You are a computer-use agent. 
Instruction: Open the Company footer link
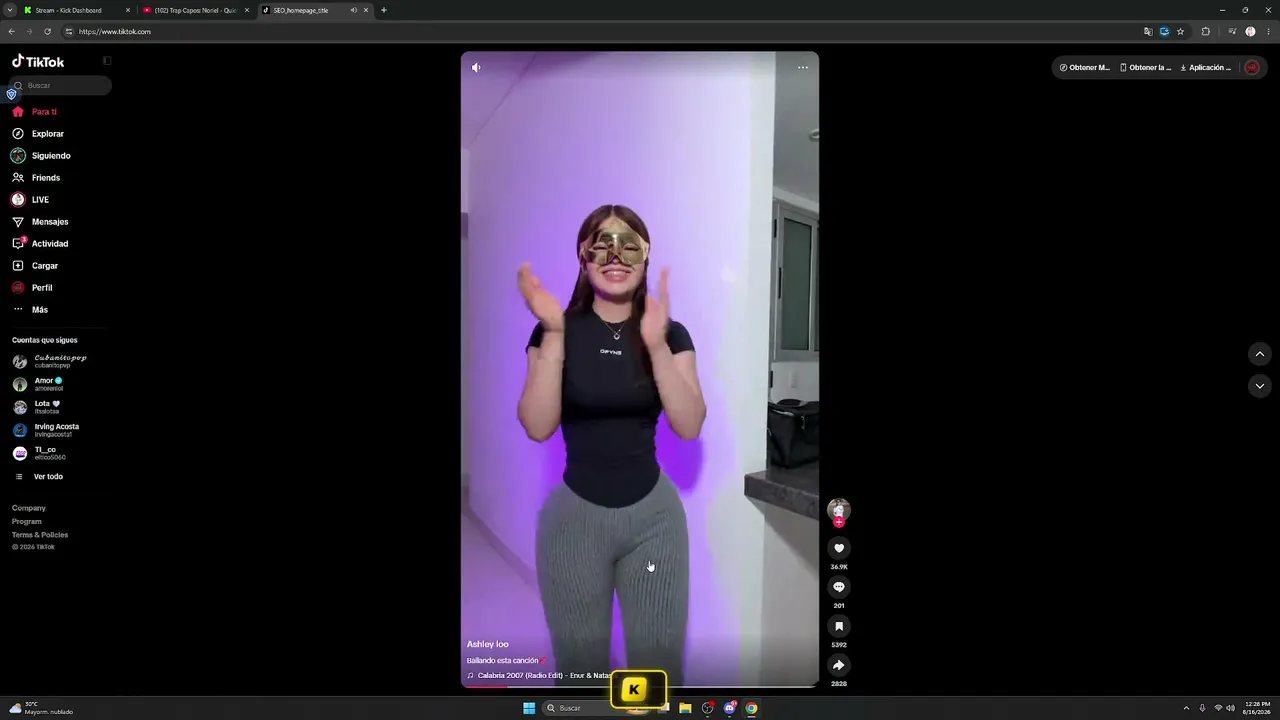[x=29, y=508]
